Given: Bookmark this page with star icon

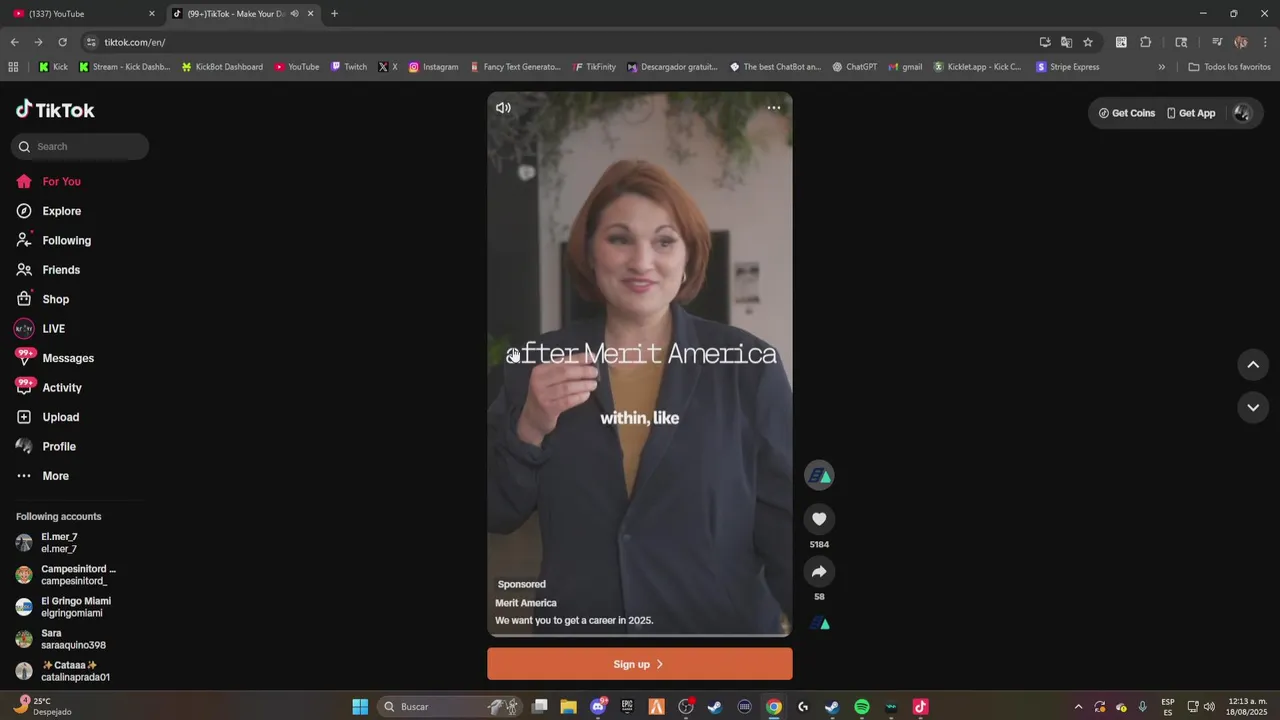Looking at the screenshot, I should pyautogui.click(x=1088, y=42).
